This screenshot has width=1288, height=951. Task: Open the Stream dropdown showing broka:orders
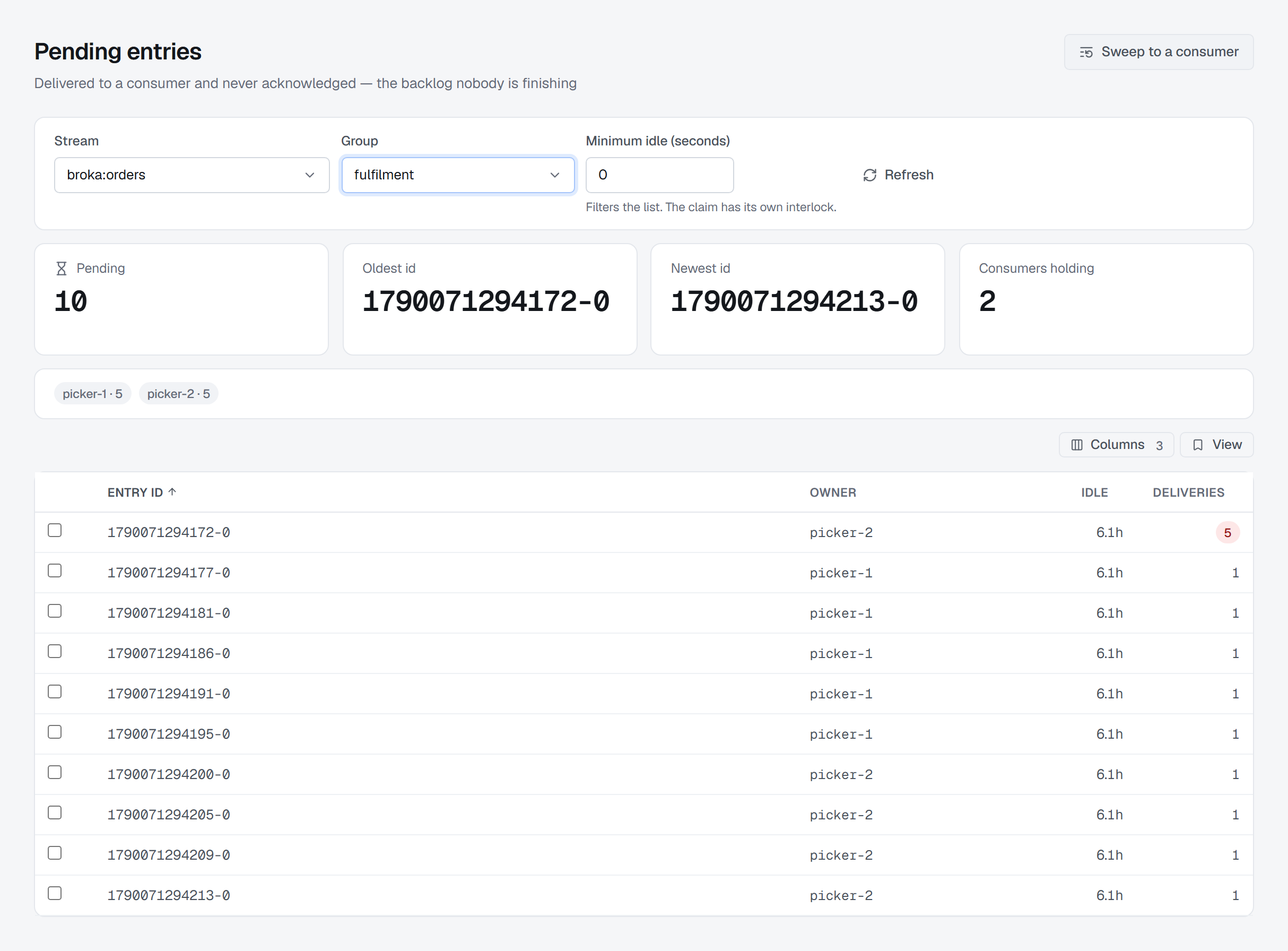(192, 175)
